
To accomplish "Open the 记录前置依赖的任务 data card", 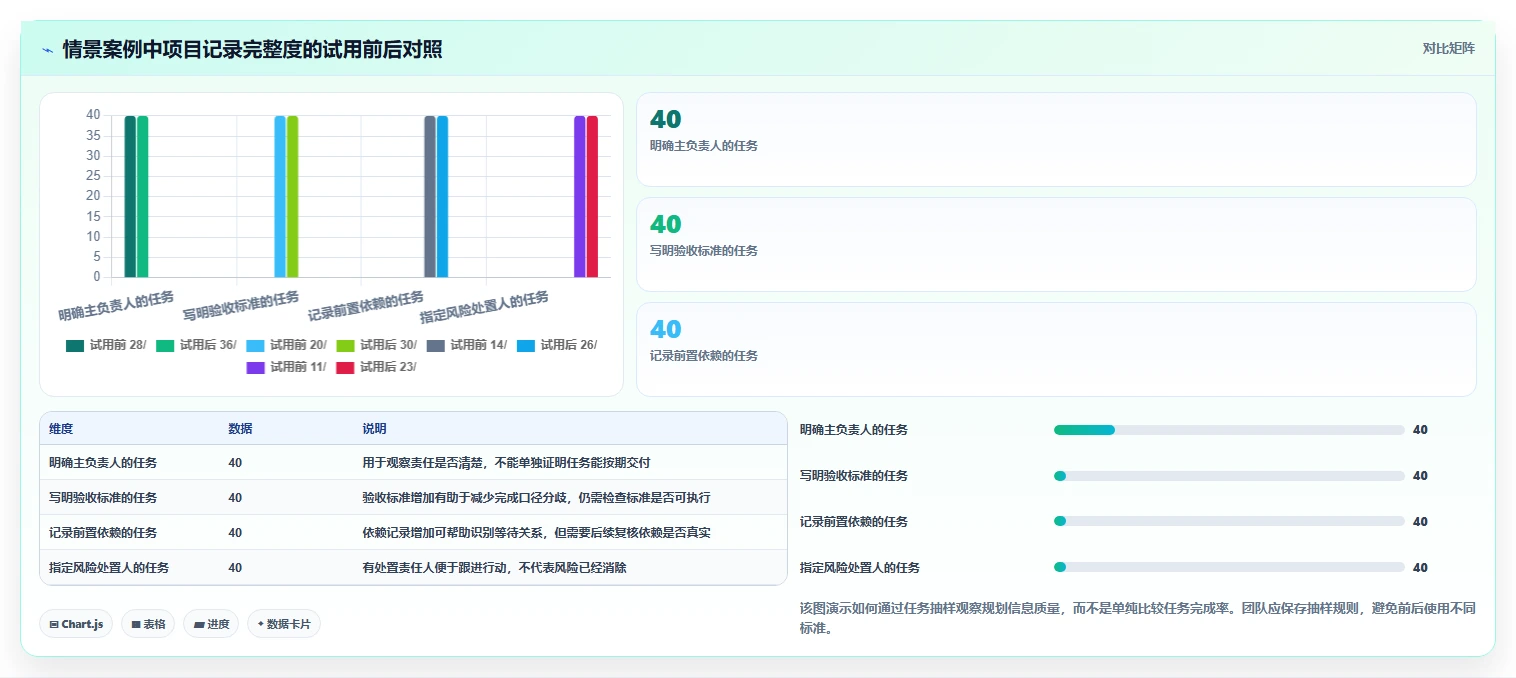I will point(1056,349).
